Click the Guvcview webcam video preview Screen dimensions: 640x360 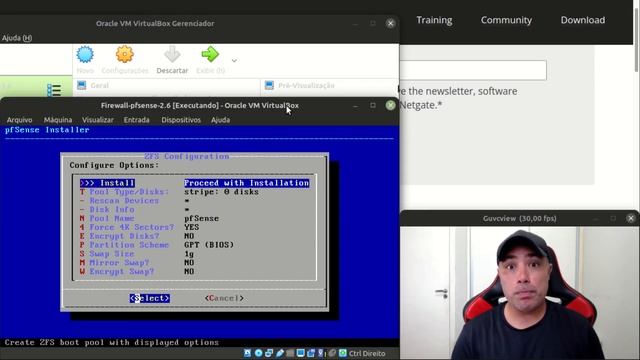(520, 293)
